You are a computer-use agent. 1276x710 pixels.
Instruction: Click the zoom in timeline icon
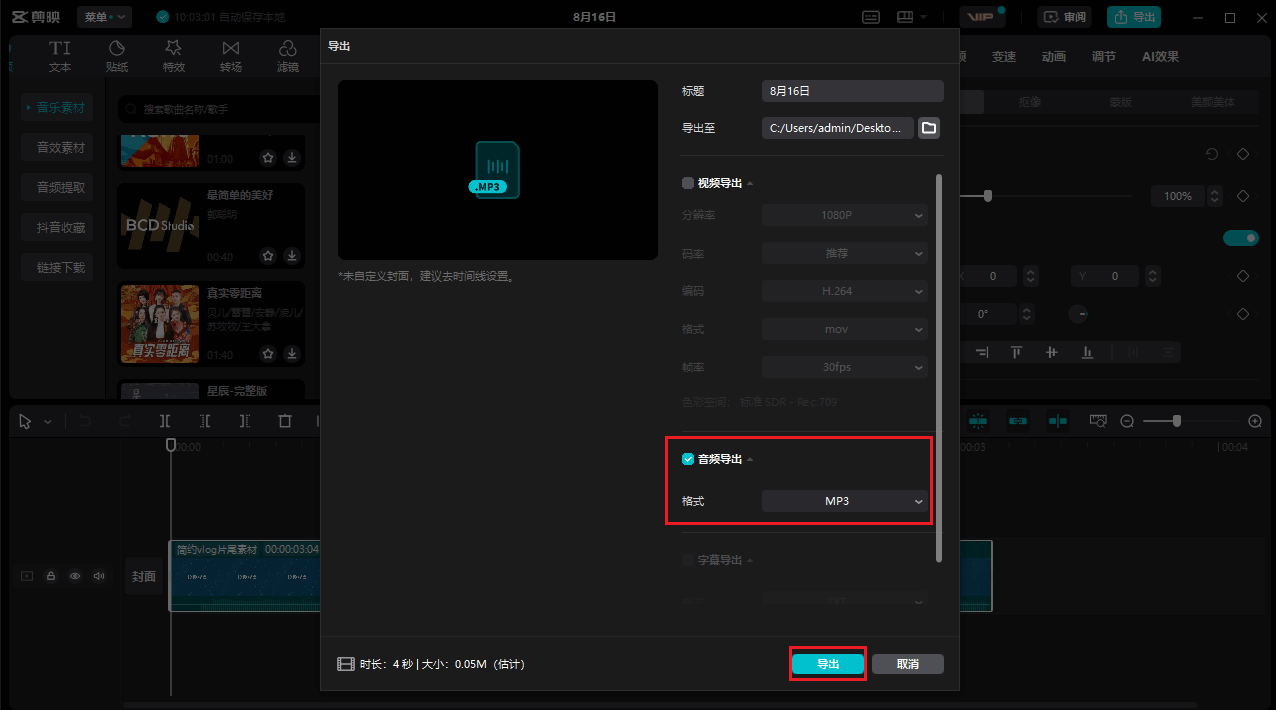(1255, 421)
